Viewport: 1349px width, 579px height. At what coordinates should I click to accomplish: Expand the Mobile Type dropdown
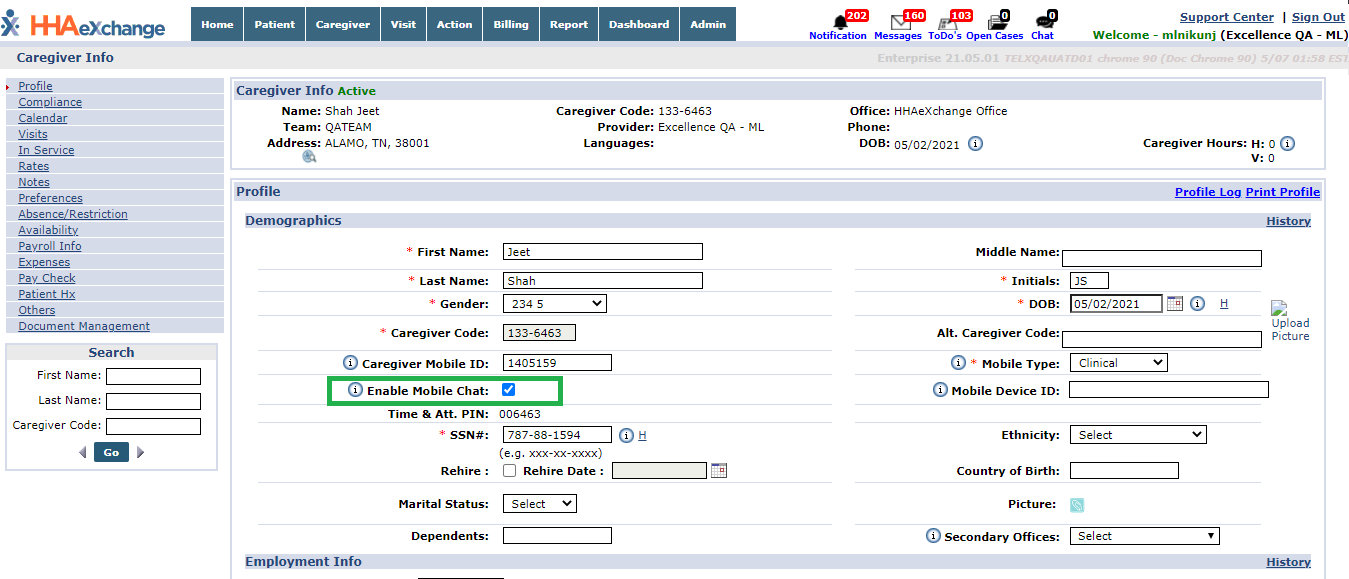tap(1118, 363)
